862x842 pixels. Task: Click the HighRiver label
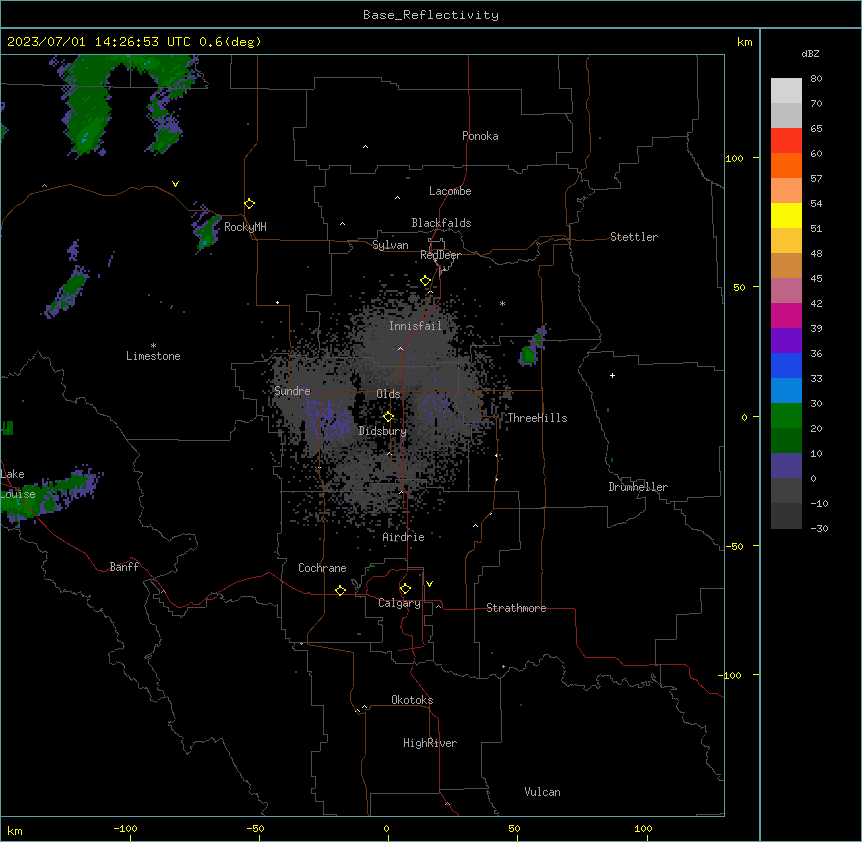click(430, 743)
